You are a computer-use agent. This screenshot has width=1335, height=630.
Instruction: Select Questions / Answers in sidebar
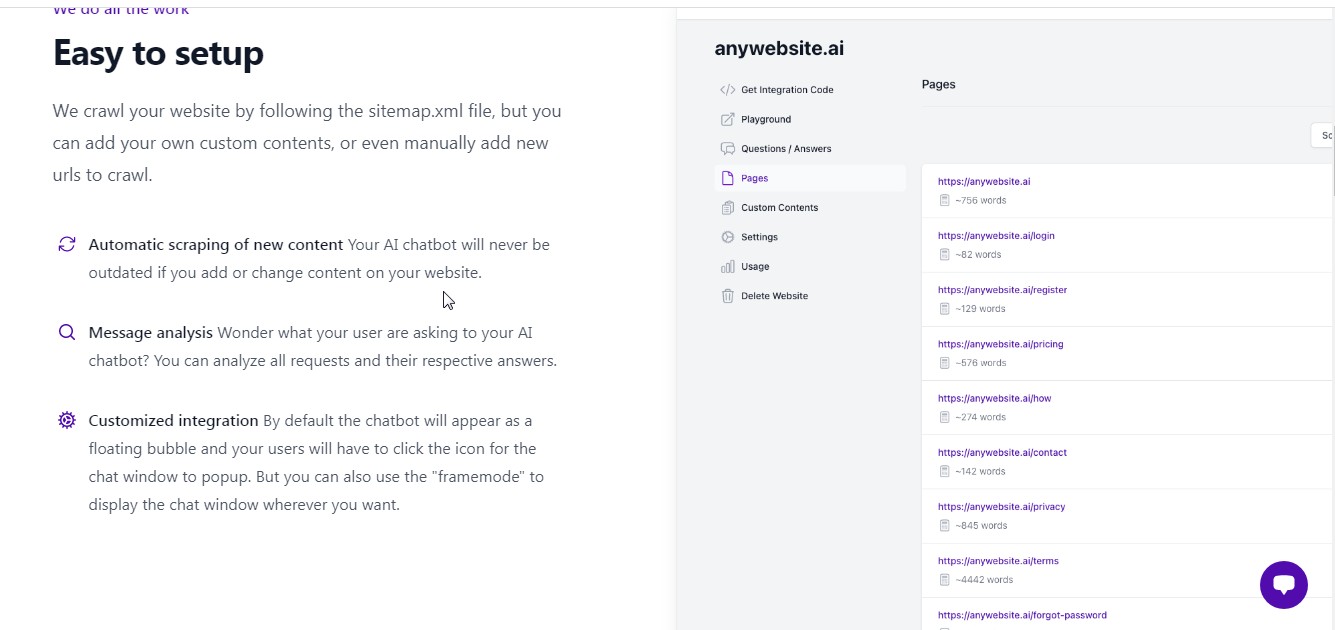[x=812, y=149]
